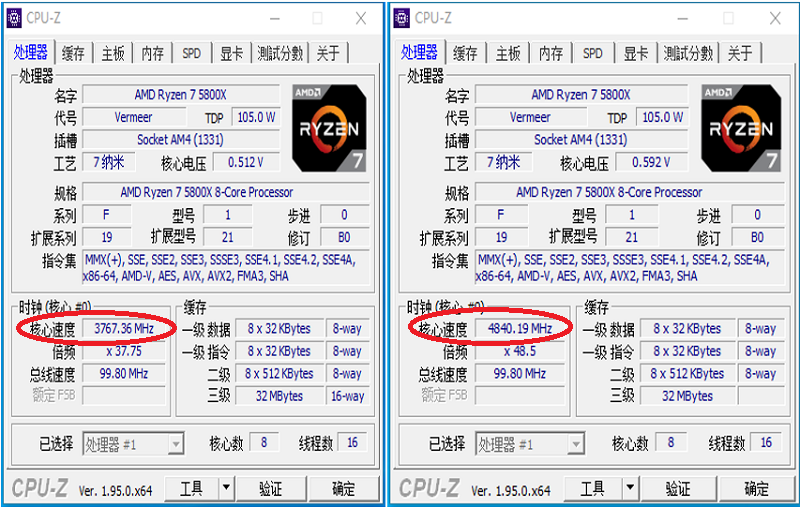Image resolution: width=800 pixels, height=508 pixels.
Task: Minimize the left CPU-Z window
Action: [x=275, y=19]
